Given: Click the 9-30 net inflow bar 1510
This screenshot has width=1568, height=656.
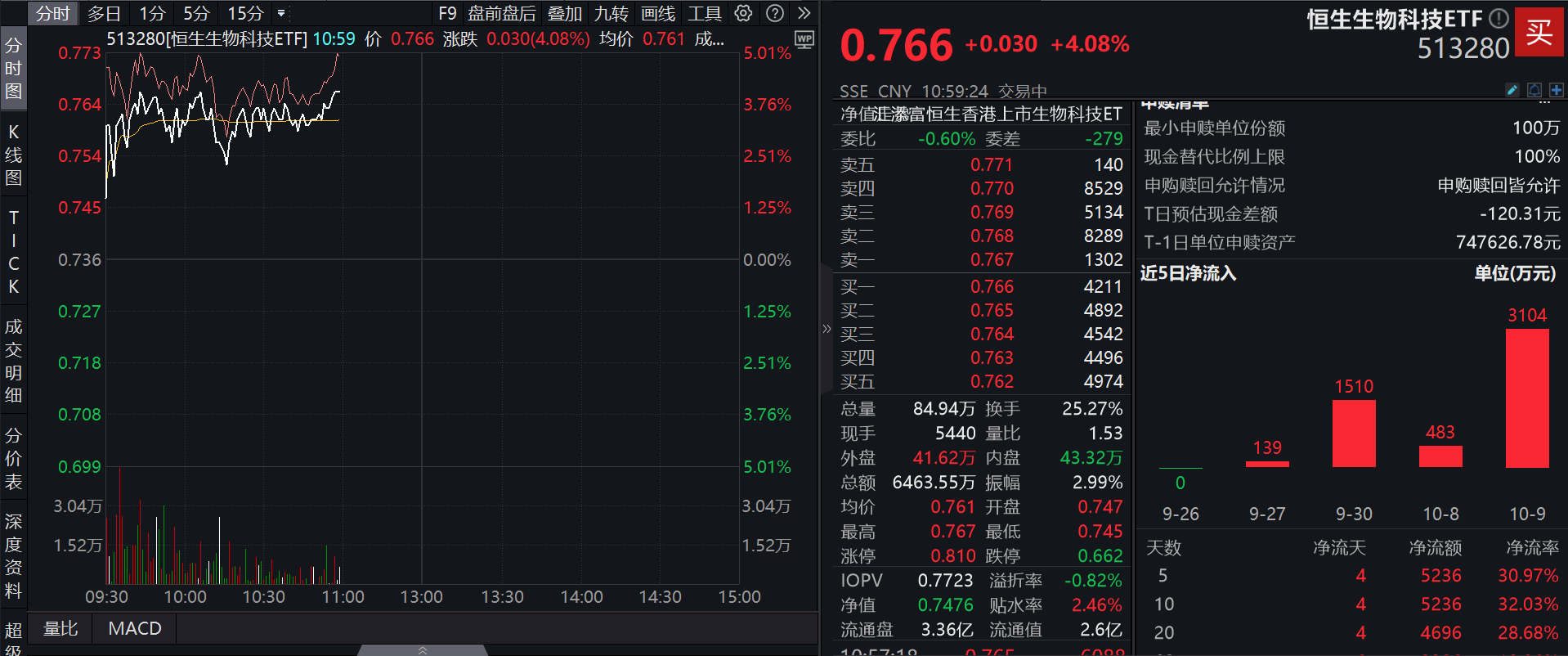Looking at the screenshot, I should click(1354, 433).
